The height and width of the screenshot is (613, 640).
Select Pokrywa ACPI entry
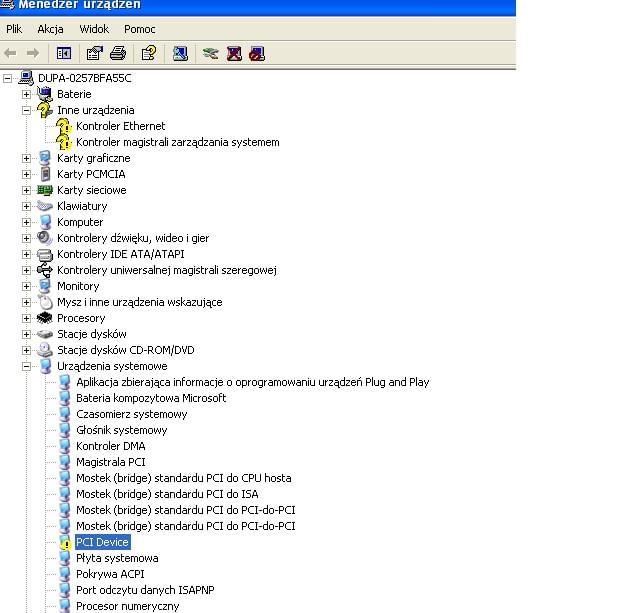(x=110, y=574)
